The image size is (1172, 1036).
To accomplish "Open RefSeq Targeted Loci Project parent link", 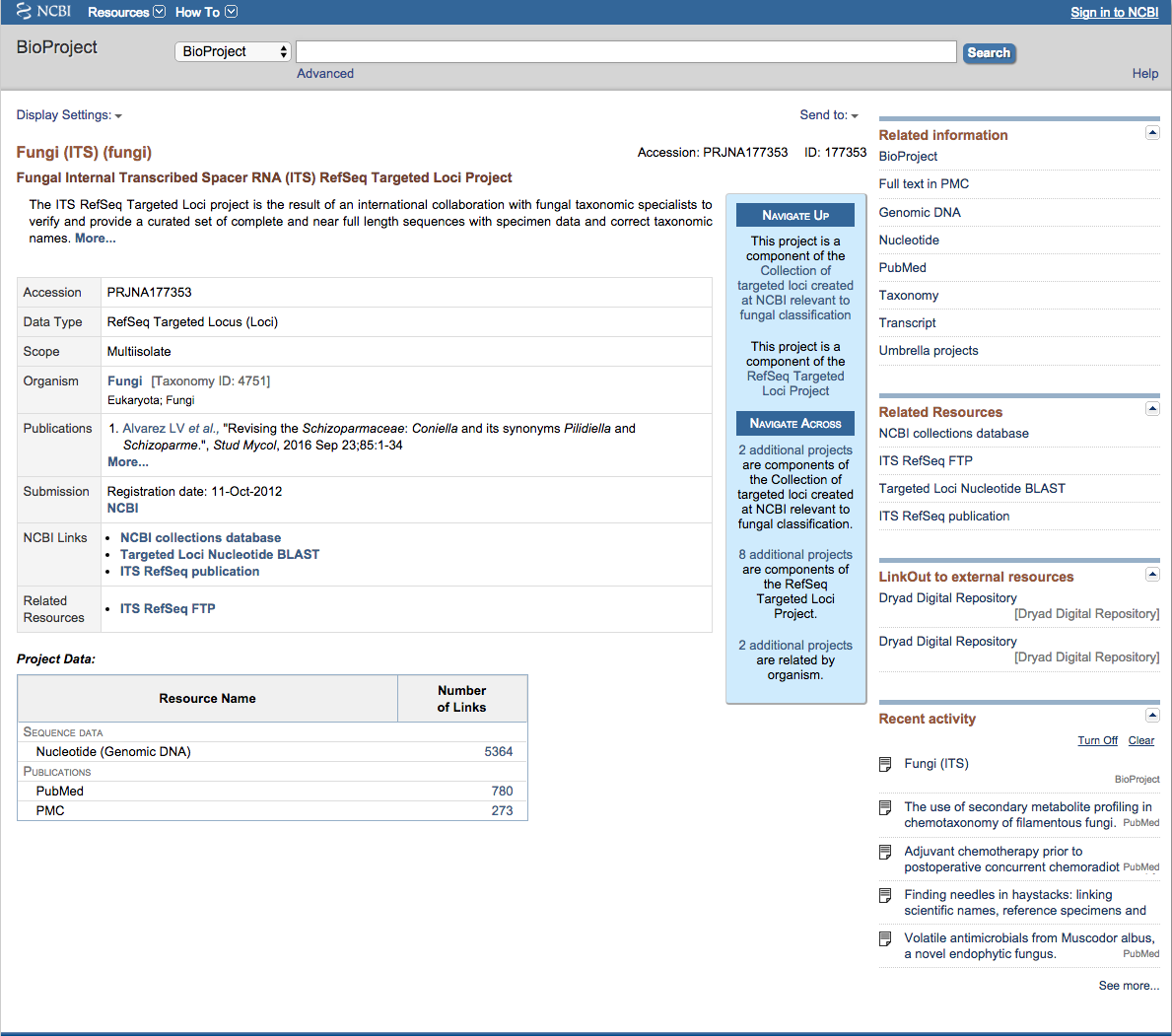I will [795, 383].
